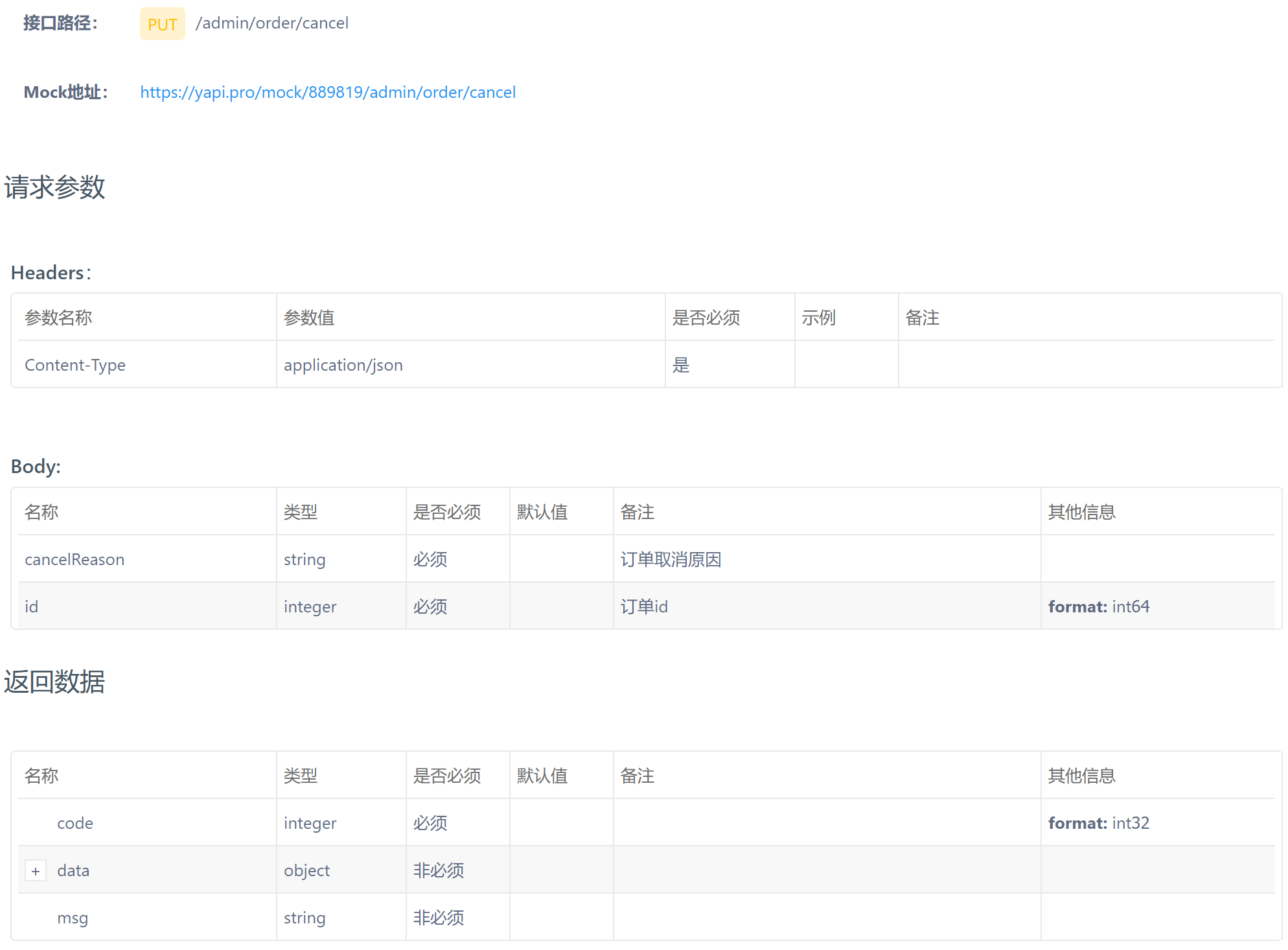Click format int32 info in code row
Viewport: 1288px width, 950px height.
click(x=1099, y=823)
